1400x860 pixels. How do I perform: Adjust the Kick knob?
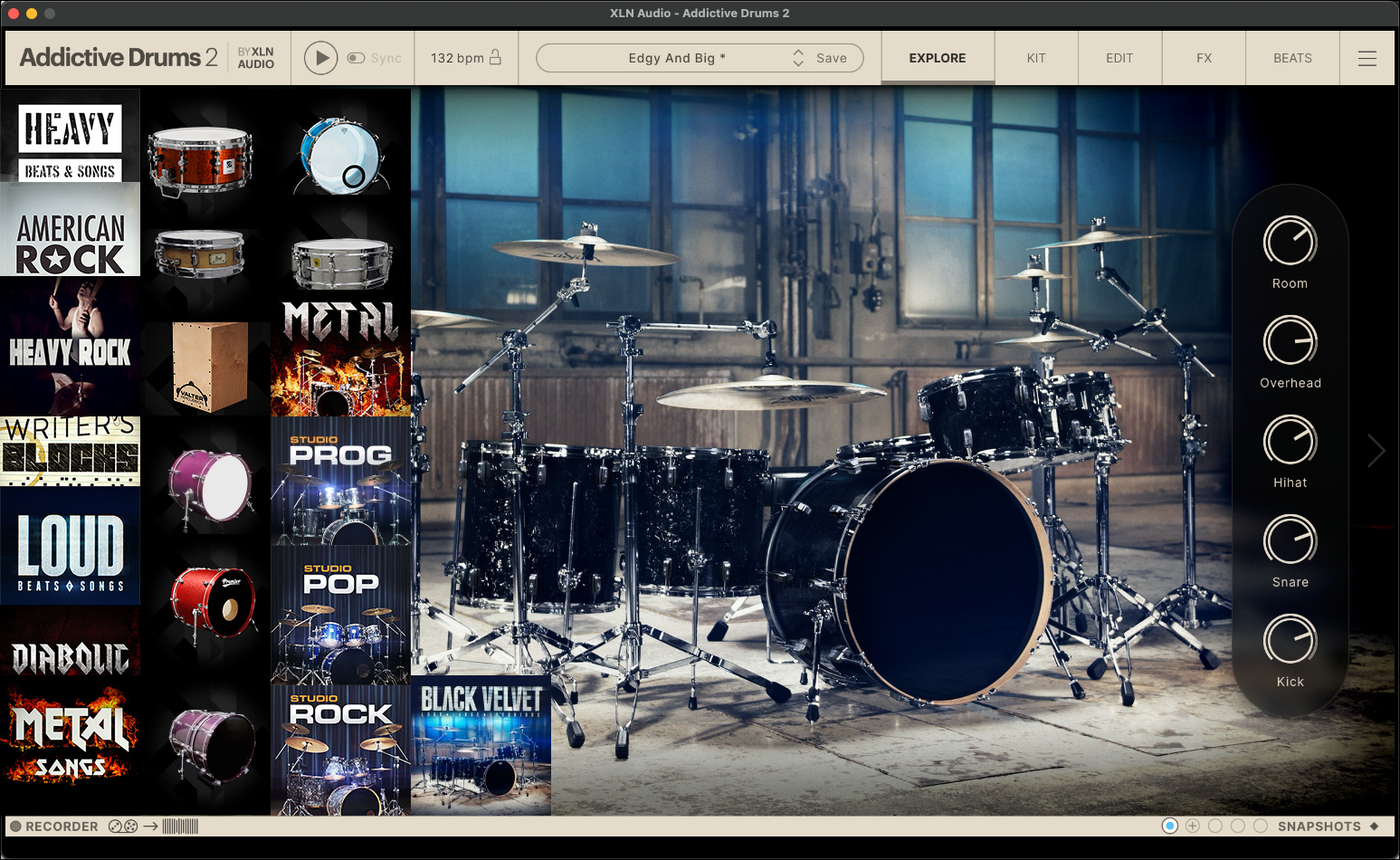point(1290,640)
